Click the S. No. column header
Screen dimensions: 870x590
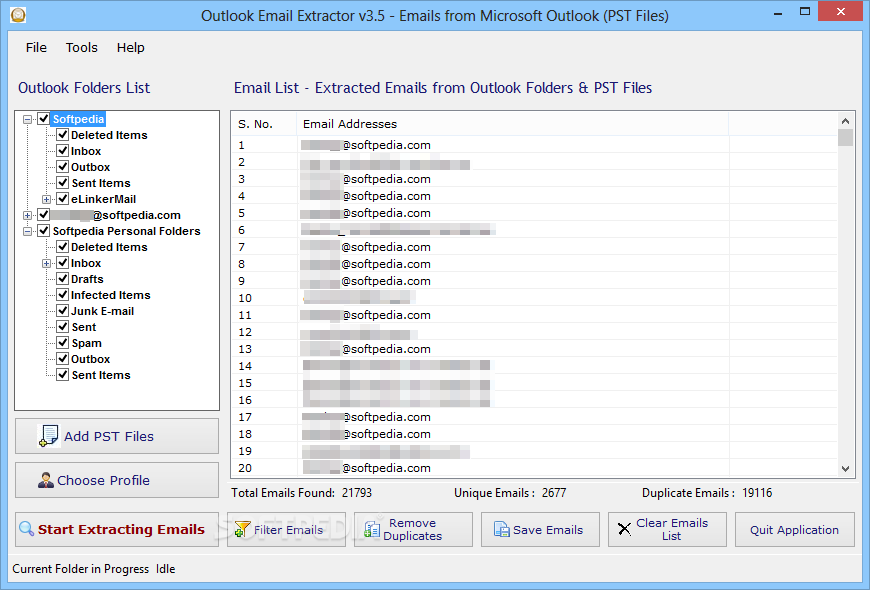[264, 124]
